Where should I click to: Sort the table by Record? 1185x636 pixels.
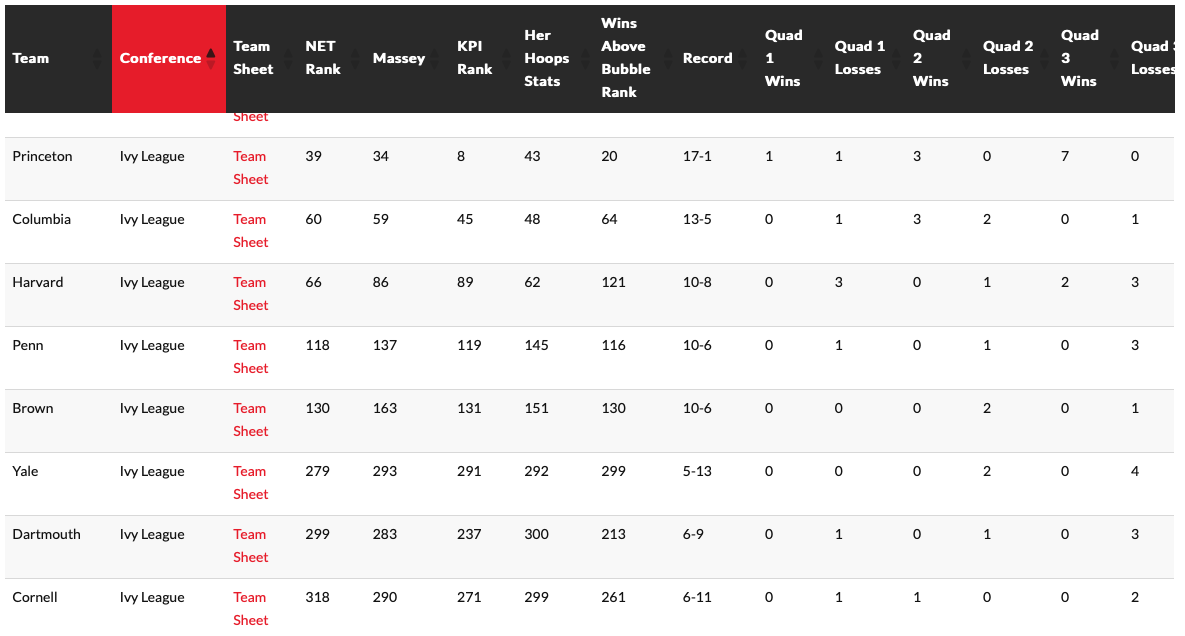point(707,58)
